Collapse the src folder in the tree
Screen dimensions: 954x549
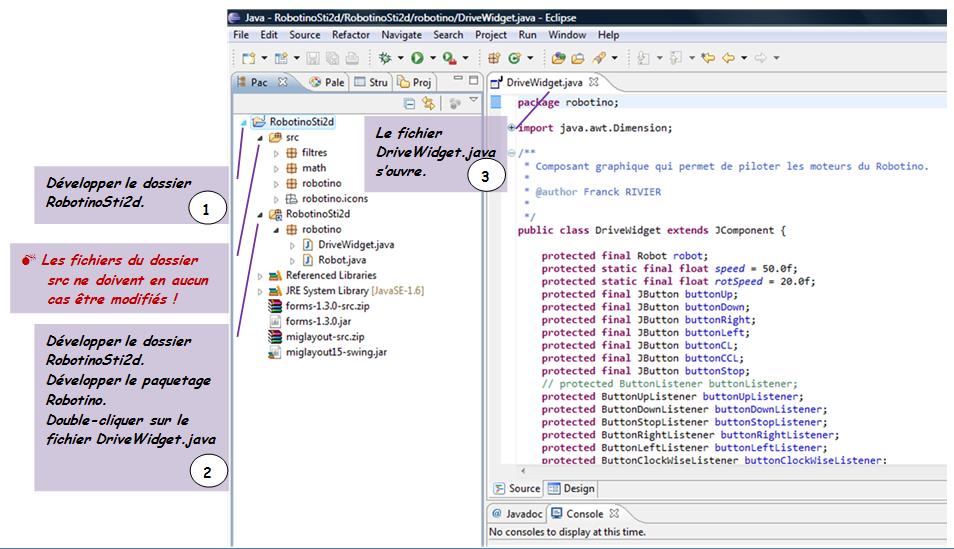(261, 138)
